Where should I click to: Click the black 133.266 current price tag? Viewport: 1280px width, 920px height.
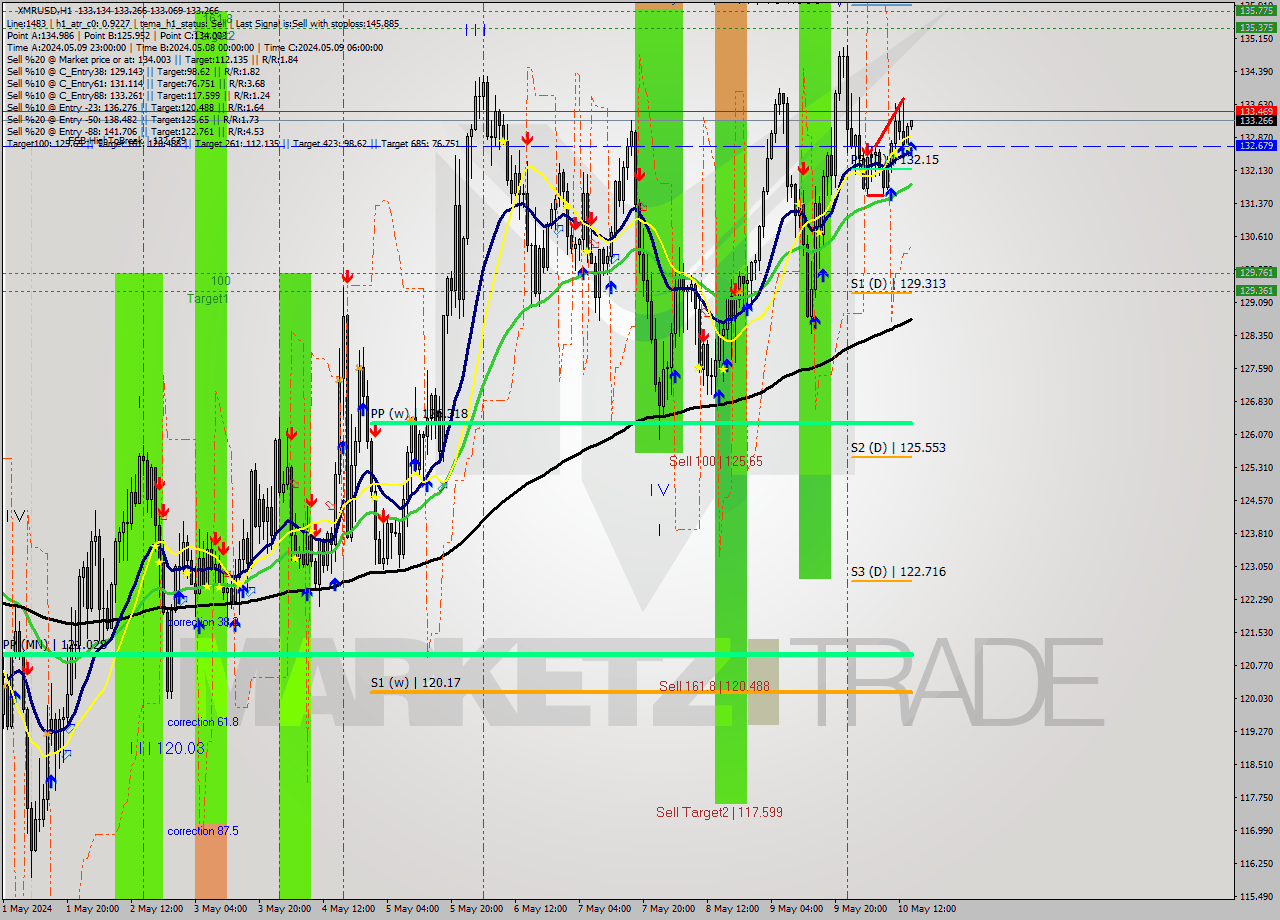(1256, 121)
